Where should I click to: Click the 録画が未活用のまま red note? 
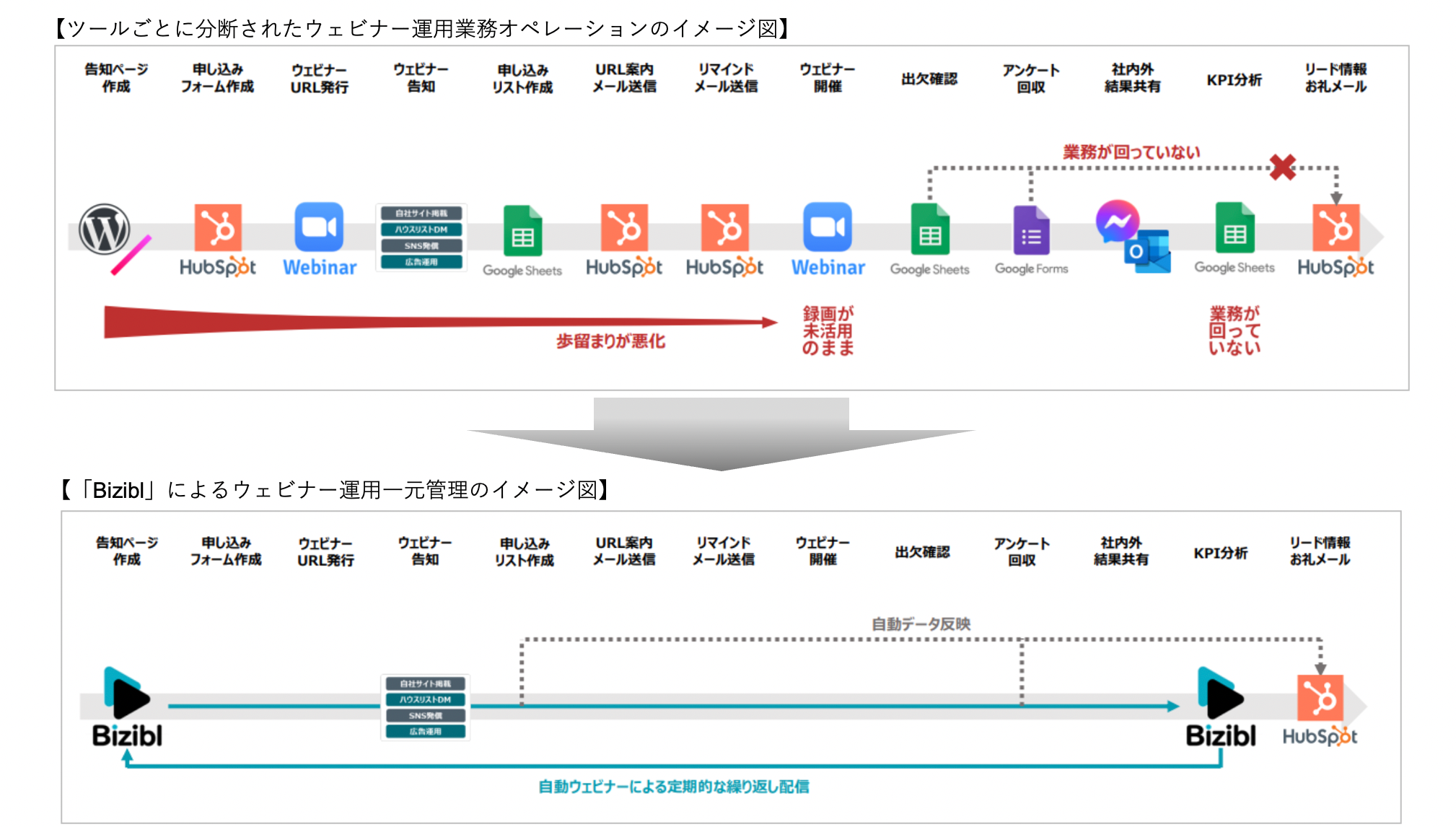coord(828,331)
